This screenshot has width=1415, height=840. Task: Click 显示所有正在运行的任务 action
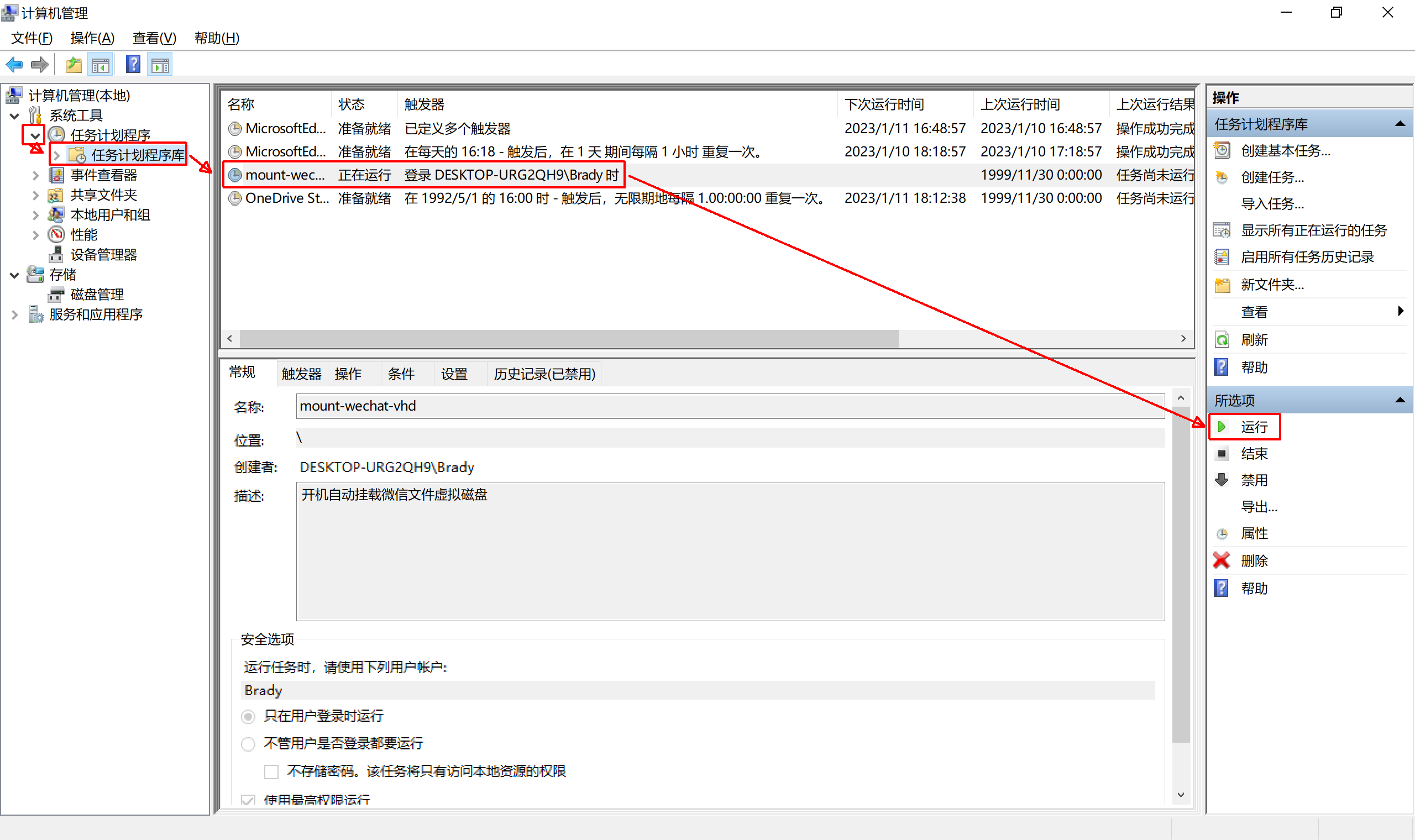point(1313,230)
